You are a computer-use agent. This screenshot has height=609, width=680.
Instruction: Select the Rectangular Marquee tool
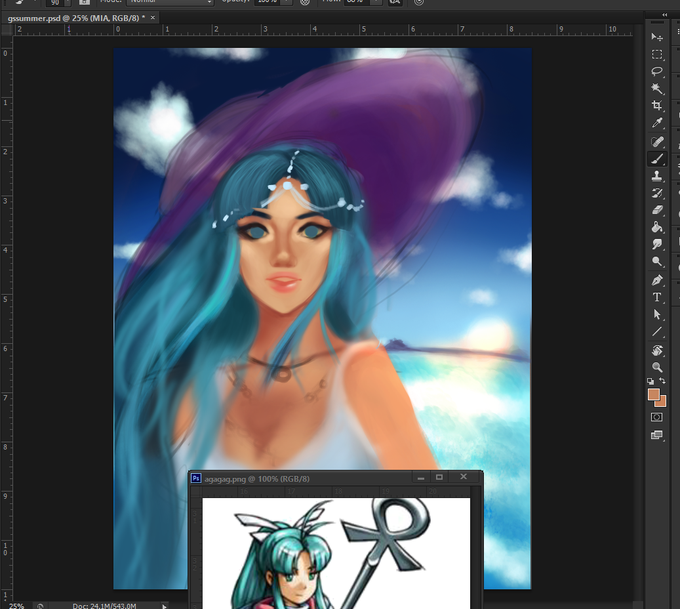(657, 55)
